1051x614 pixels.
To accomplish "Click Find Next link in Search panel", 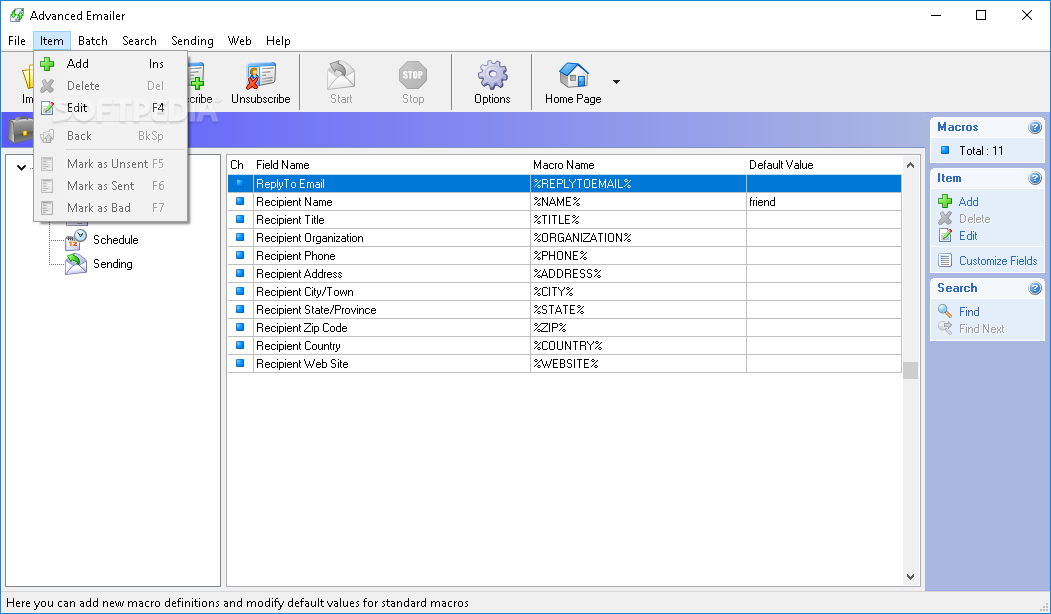I will pyautogui.click(x=981, y=329).
